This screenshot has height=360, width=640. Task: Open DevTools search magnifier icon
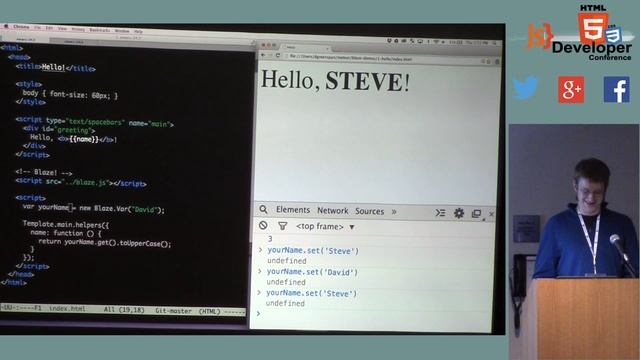tap(263, 209)
